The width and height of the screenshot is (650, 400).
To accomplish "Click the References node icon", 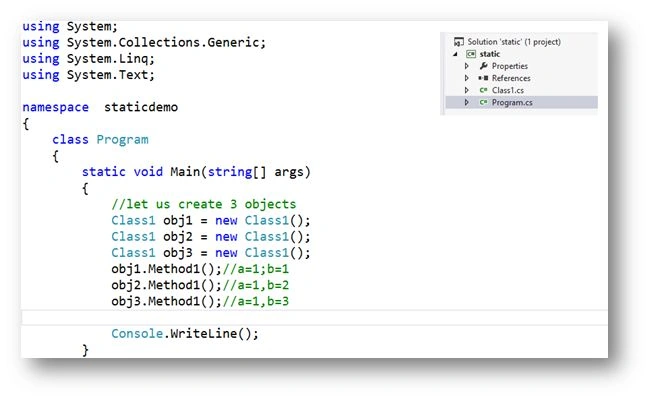I will coord(483,78).
